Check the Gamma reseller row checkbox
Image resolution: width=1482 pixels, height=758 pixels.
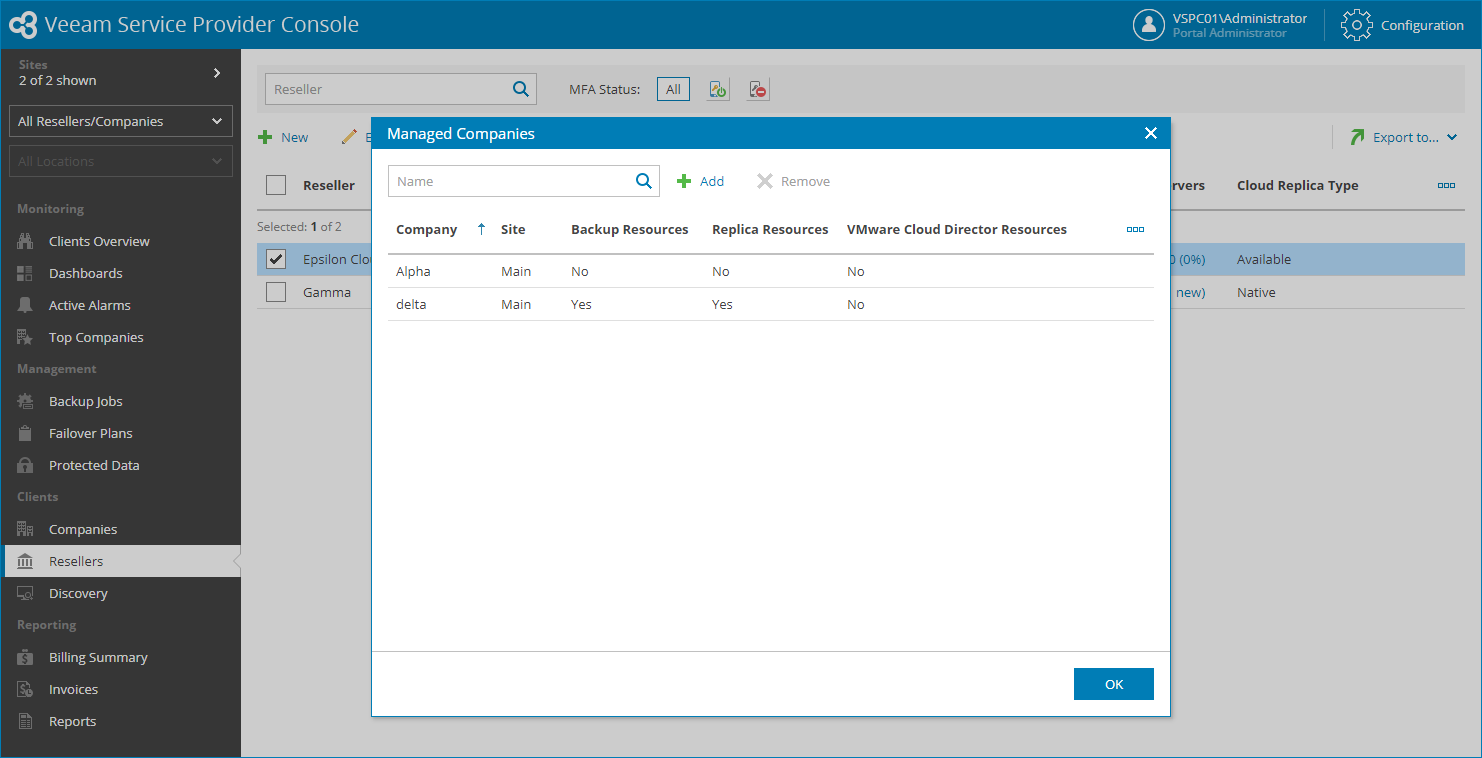point(276,292)
